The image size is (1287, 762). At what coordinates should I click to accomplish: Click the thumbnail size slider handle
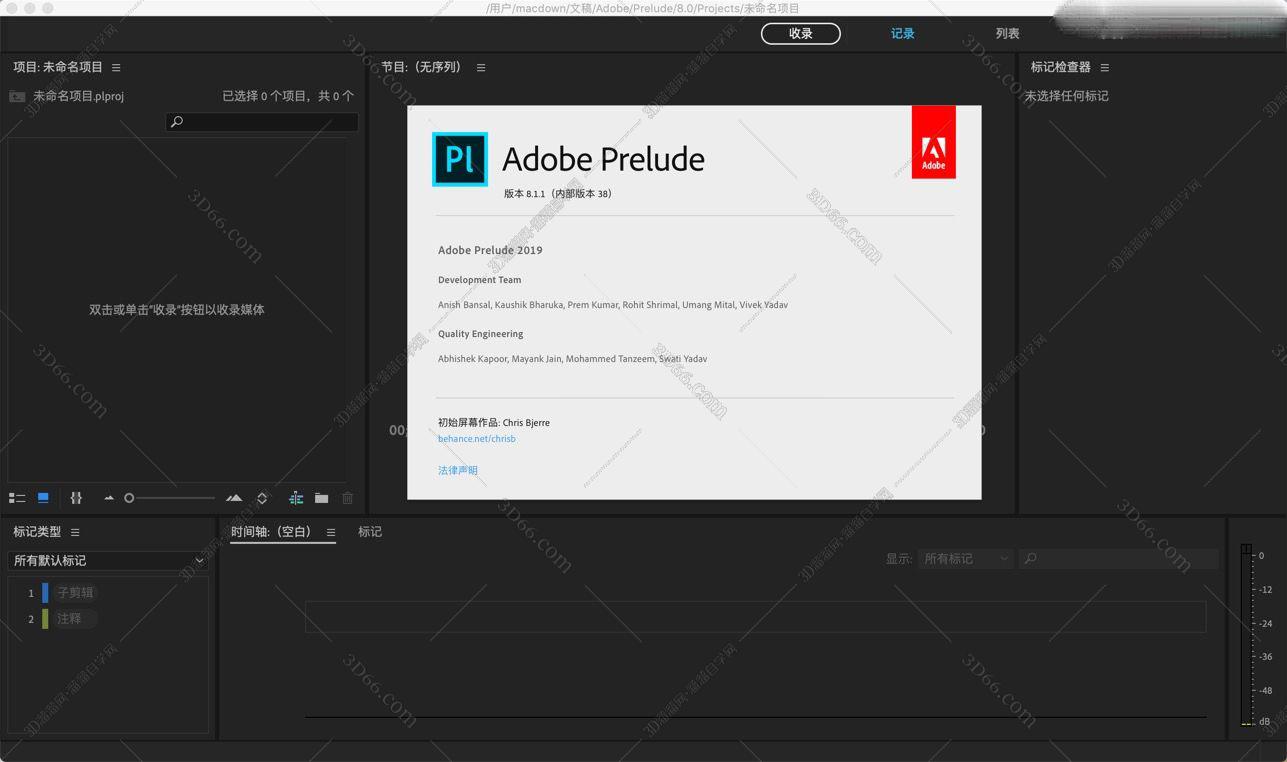129,498
